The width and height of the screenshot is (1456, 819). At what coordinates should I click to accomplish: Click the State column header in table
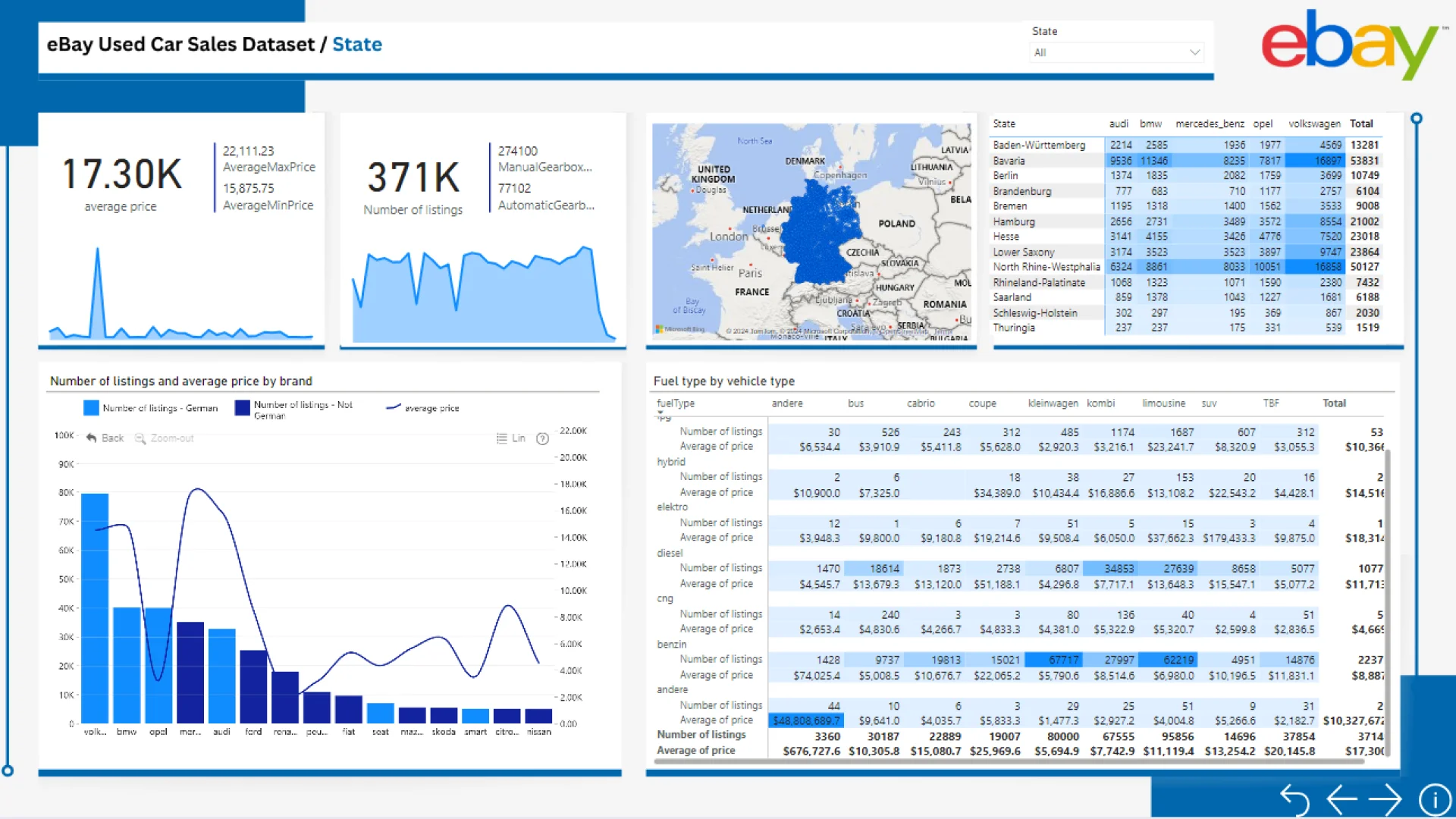tap(1004, 124)
